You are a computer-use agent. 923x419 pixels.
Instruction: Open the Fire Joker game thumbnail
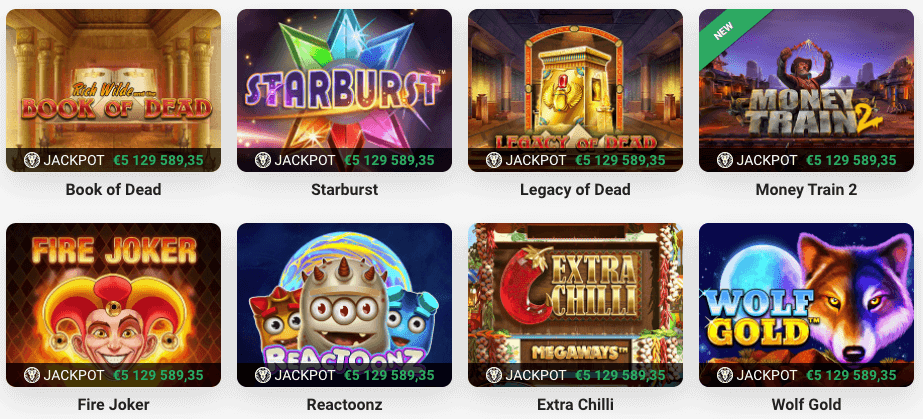[x=114, y=305]
